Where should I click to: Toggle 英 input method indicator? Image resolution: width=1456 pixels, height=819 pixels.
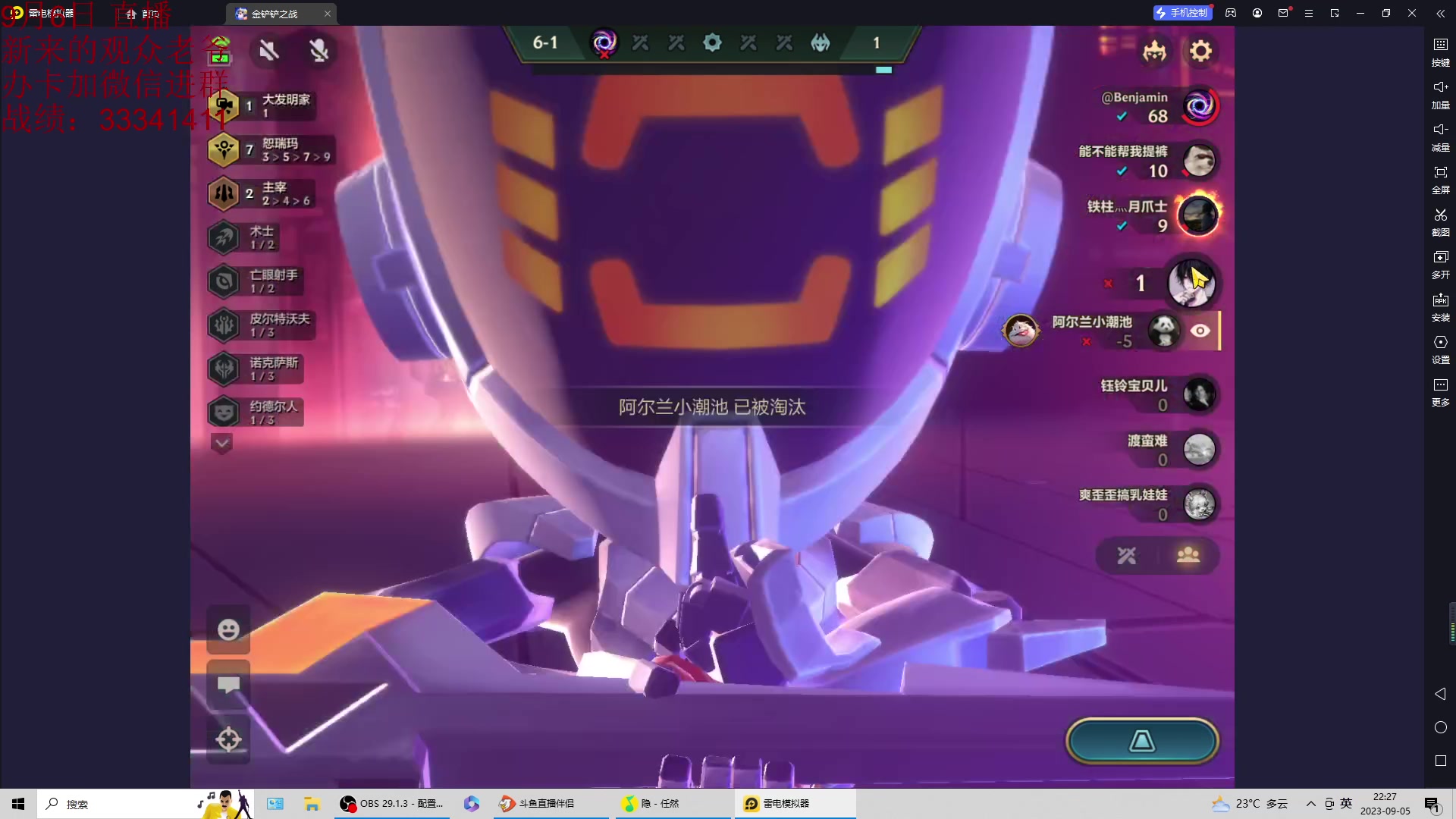click(x=1346, y=804)
